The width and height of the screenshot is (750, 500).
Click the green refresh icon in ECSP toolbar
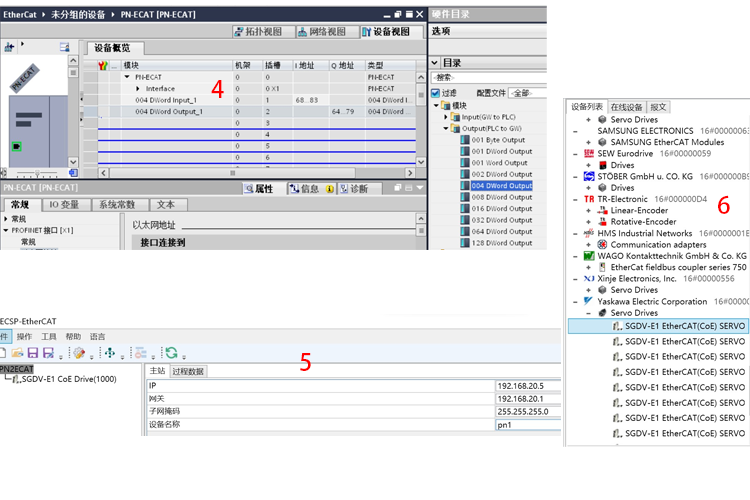click(x=171, y=353)
